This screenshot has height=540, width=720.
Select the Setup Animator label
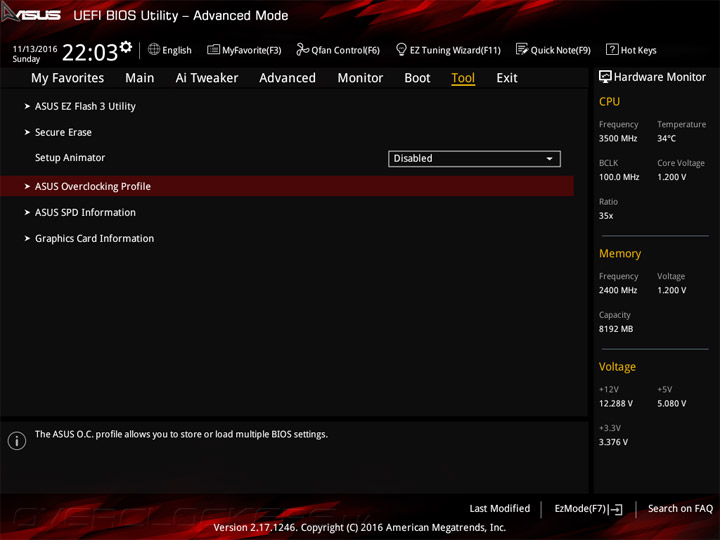pyautogui.click(x=70, y=158)
